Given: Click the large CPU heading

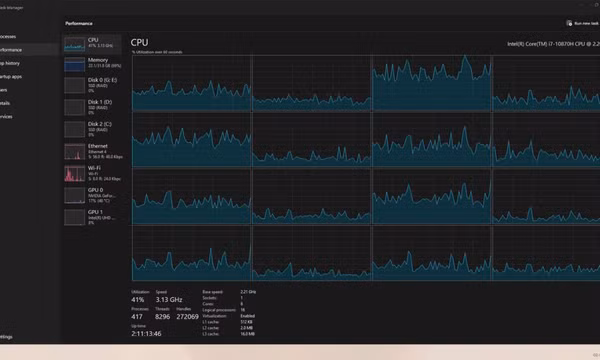Looking at the screenshot, I should tap(139, 42).
